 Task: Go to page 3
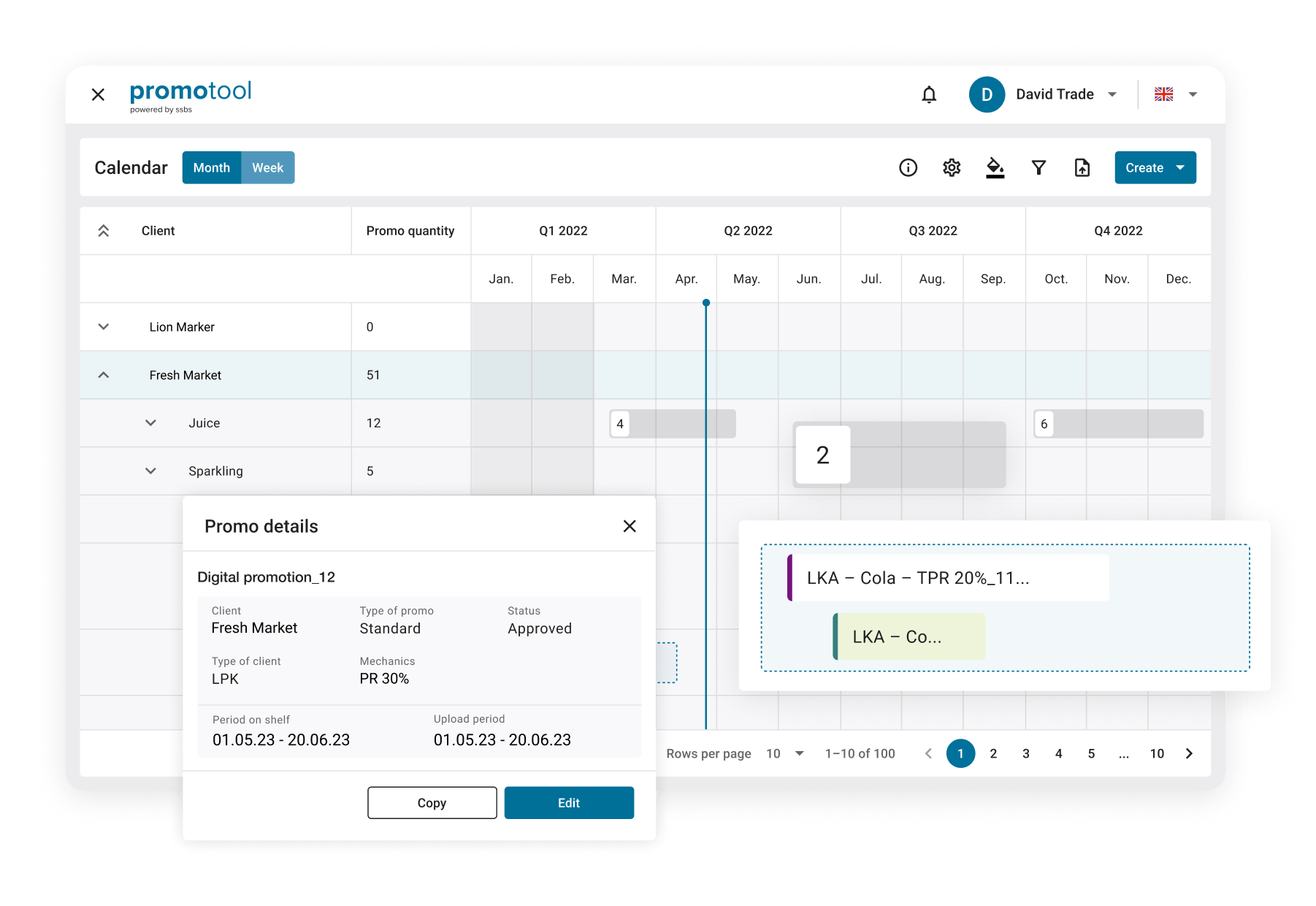[x=1025, y=753]
